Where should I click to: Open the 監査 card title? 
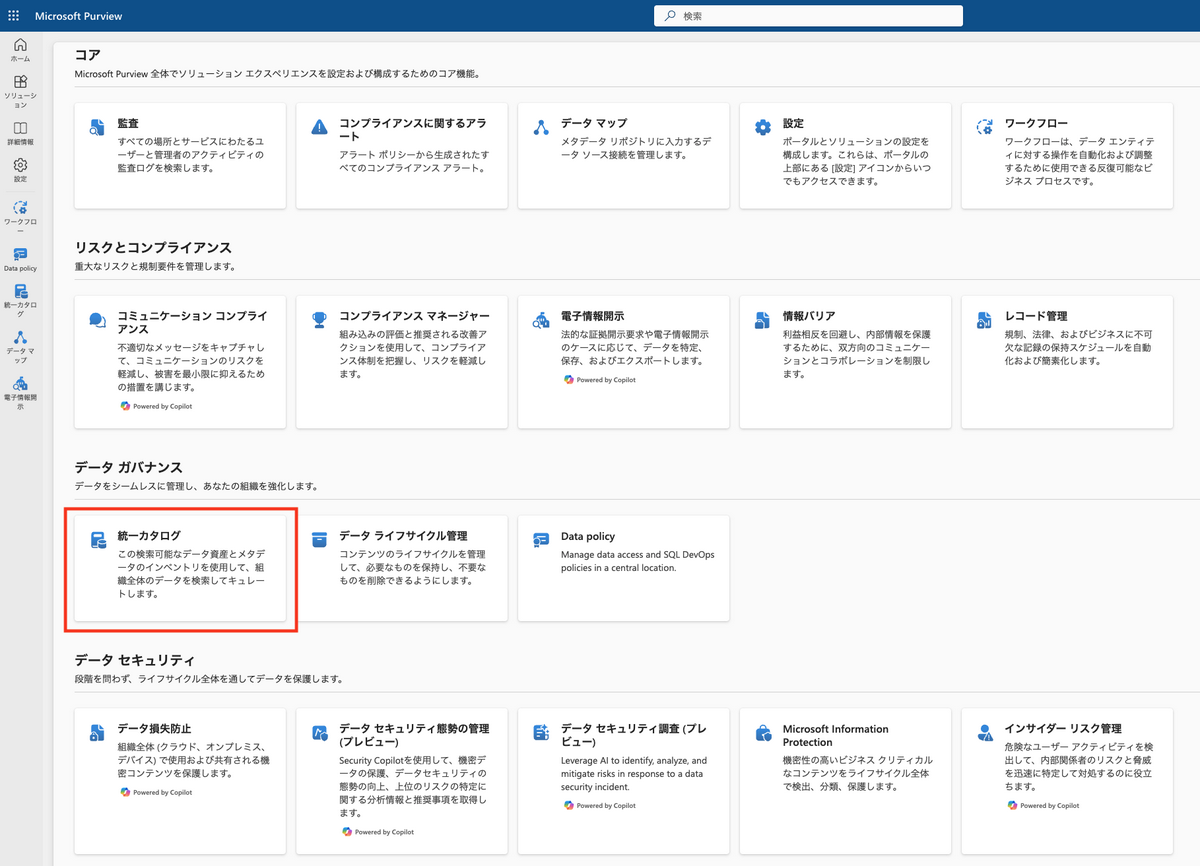tap(128, 123)
